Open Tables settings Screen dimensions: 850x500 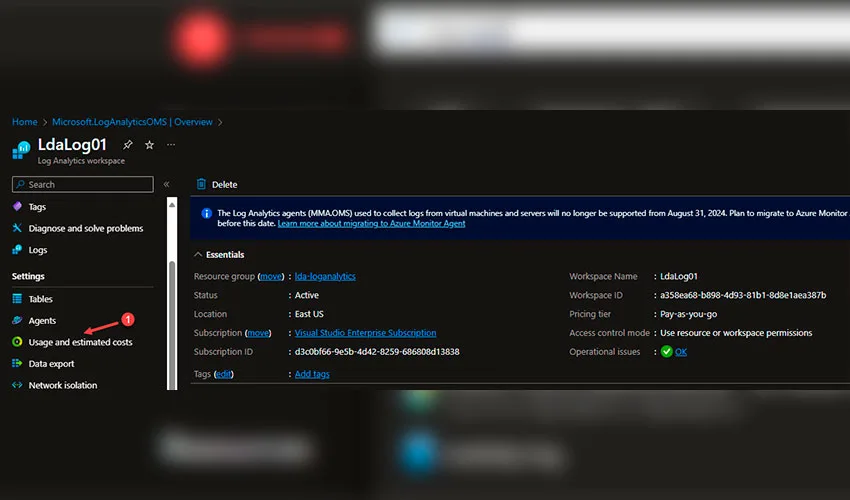[40, 299]
